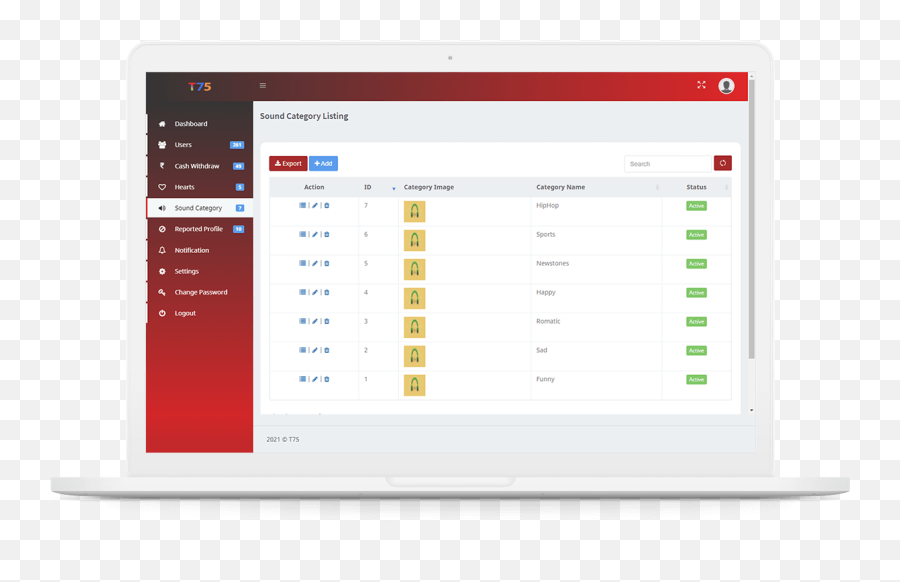This screenshot has height=582, width=900.
Task: Click the view icon for HipHop row
Action: pos(302,205)
